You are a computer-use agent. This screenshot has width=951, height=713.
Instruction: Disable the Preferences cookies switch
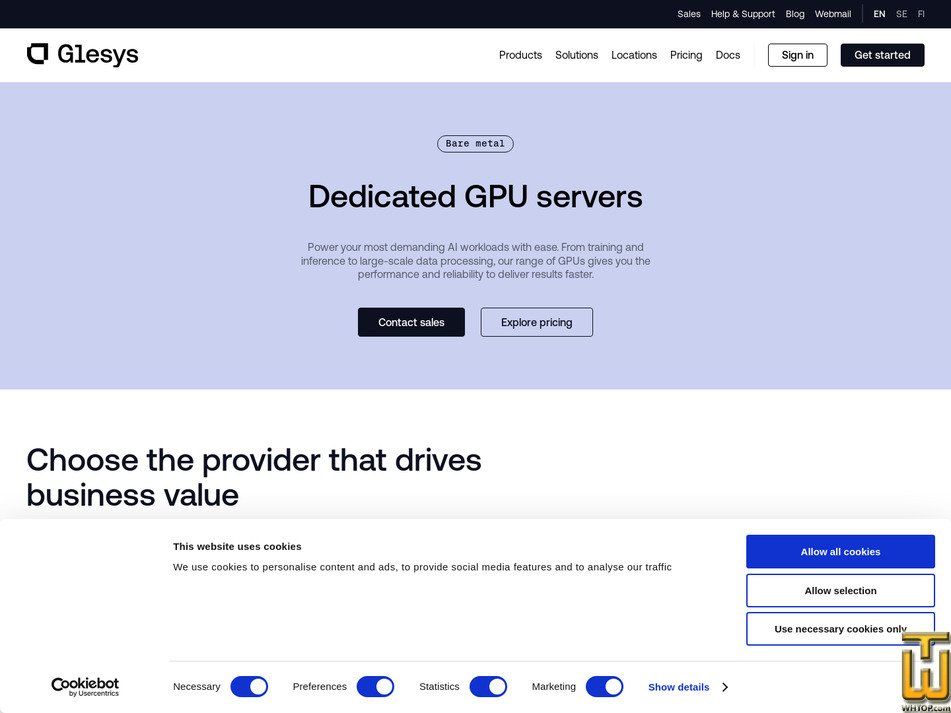coord(375,687)
